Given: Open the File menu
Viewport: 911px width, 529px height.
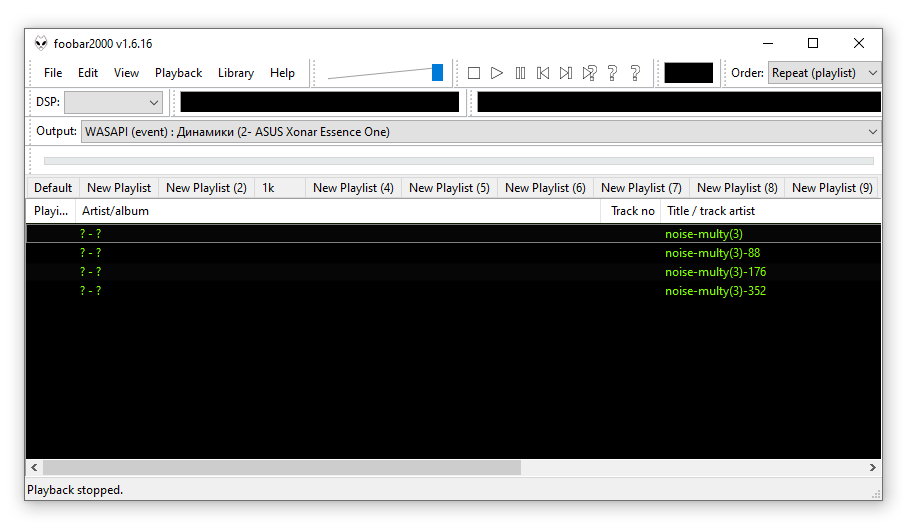Looking at the screenshot, I should (53, 73).
